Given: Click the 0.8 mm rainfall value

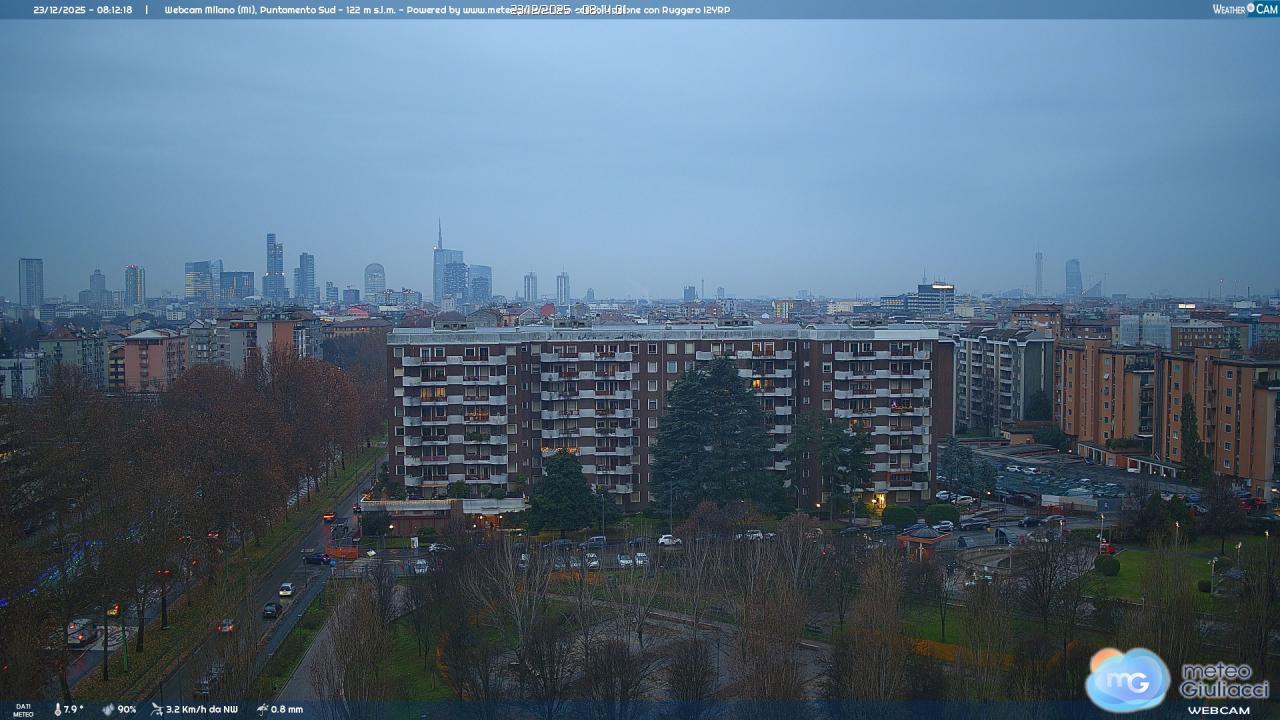Looking at the screenshot, I should coord(287,709).
